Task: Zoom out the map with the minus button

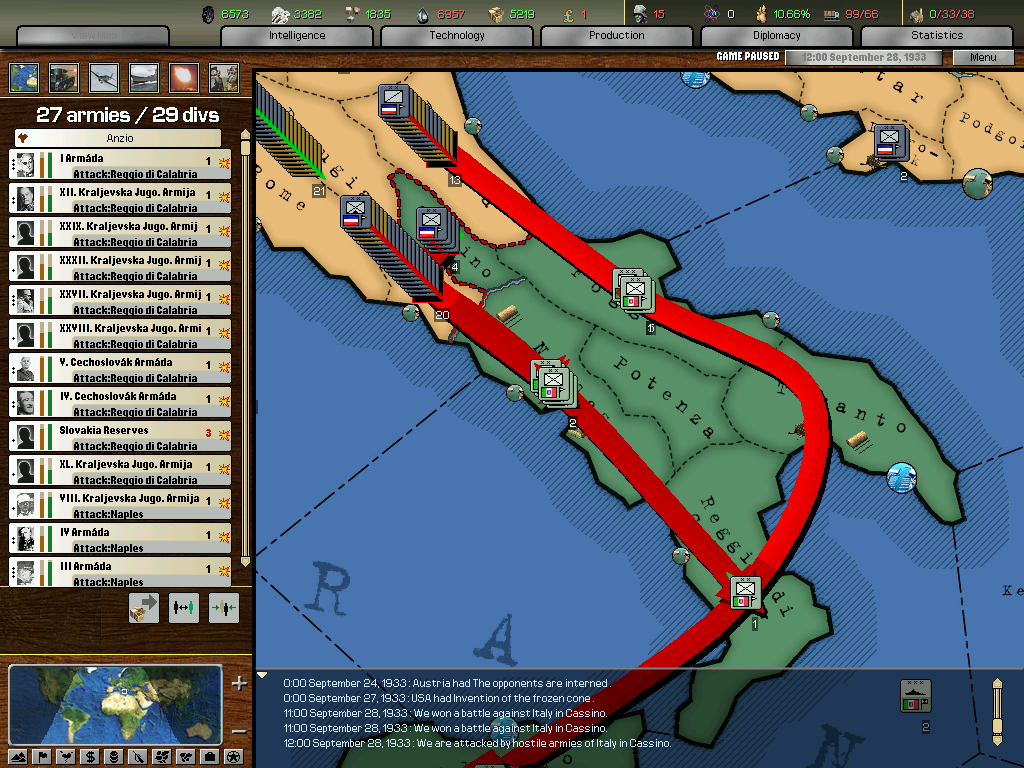Action: point(239,731)
